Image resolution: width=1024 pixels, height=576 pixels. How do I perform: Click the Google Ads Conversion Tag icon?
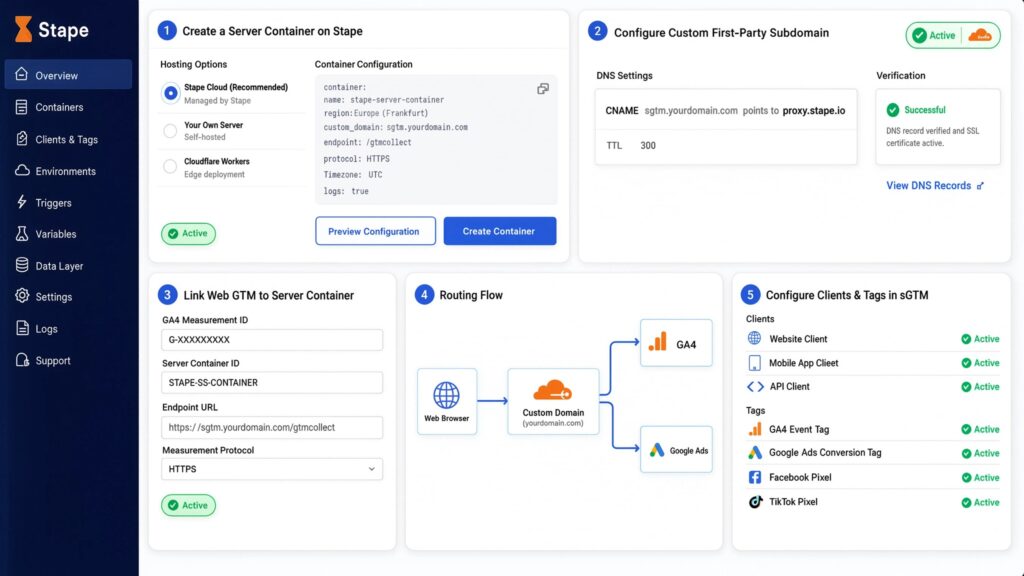(x=755, y=453)
